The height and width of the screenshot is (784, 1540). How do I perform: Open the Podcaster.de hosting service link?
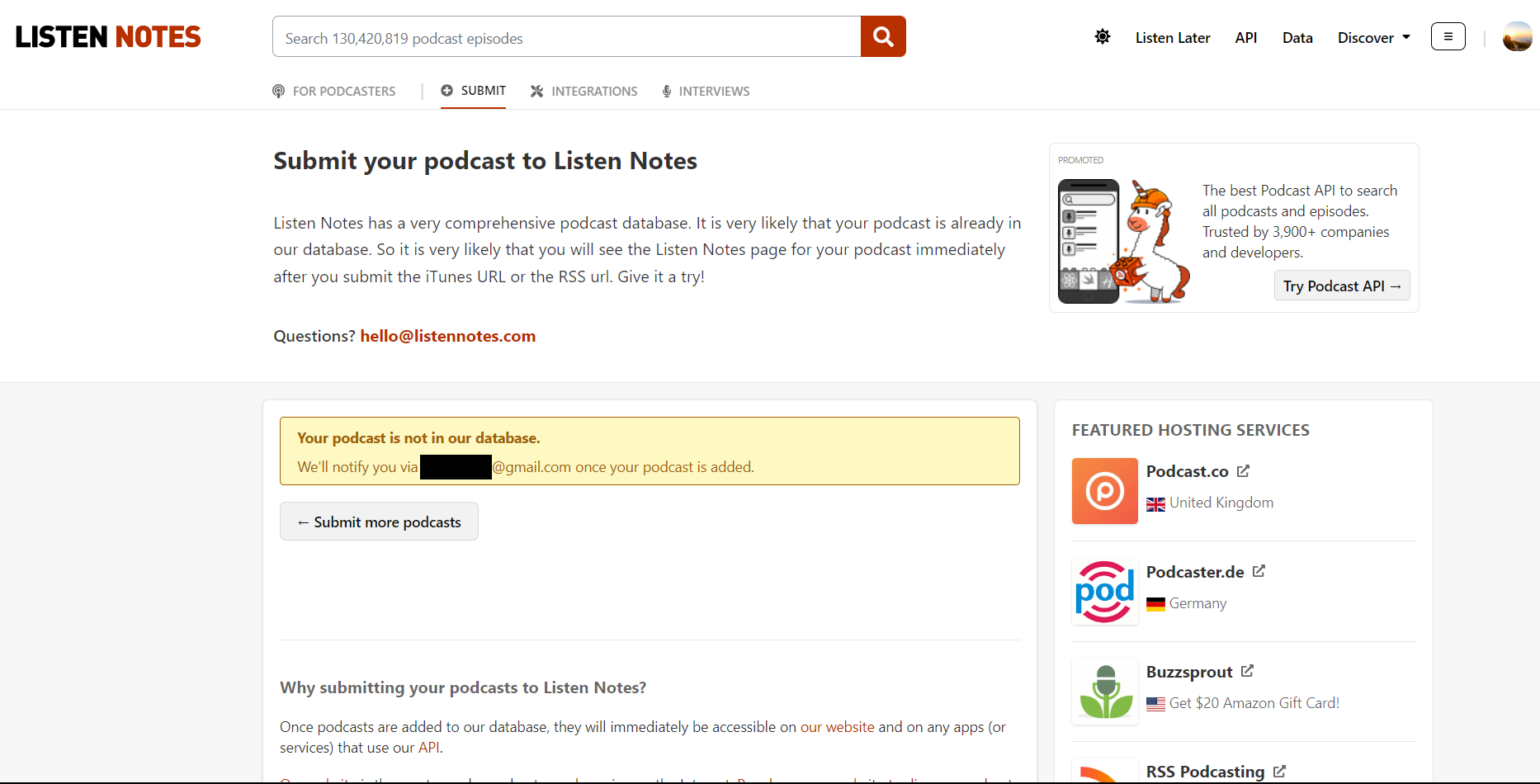point(1195,572)
